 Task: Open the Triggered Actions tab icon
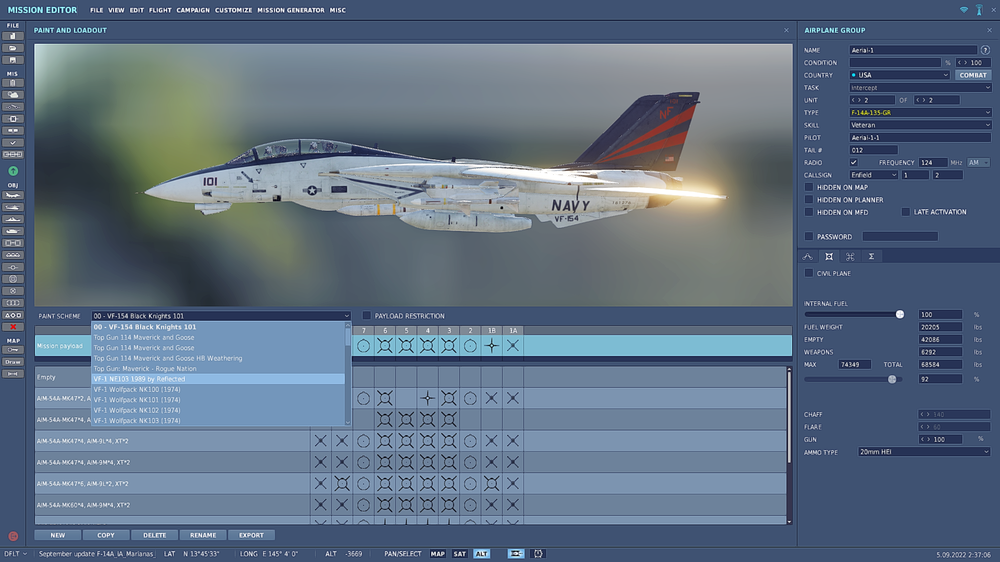coord(850,256)
